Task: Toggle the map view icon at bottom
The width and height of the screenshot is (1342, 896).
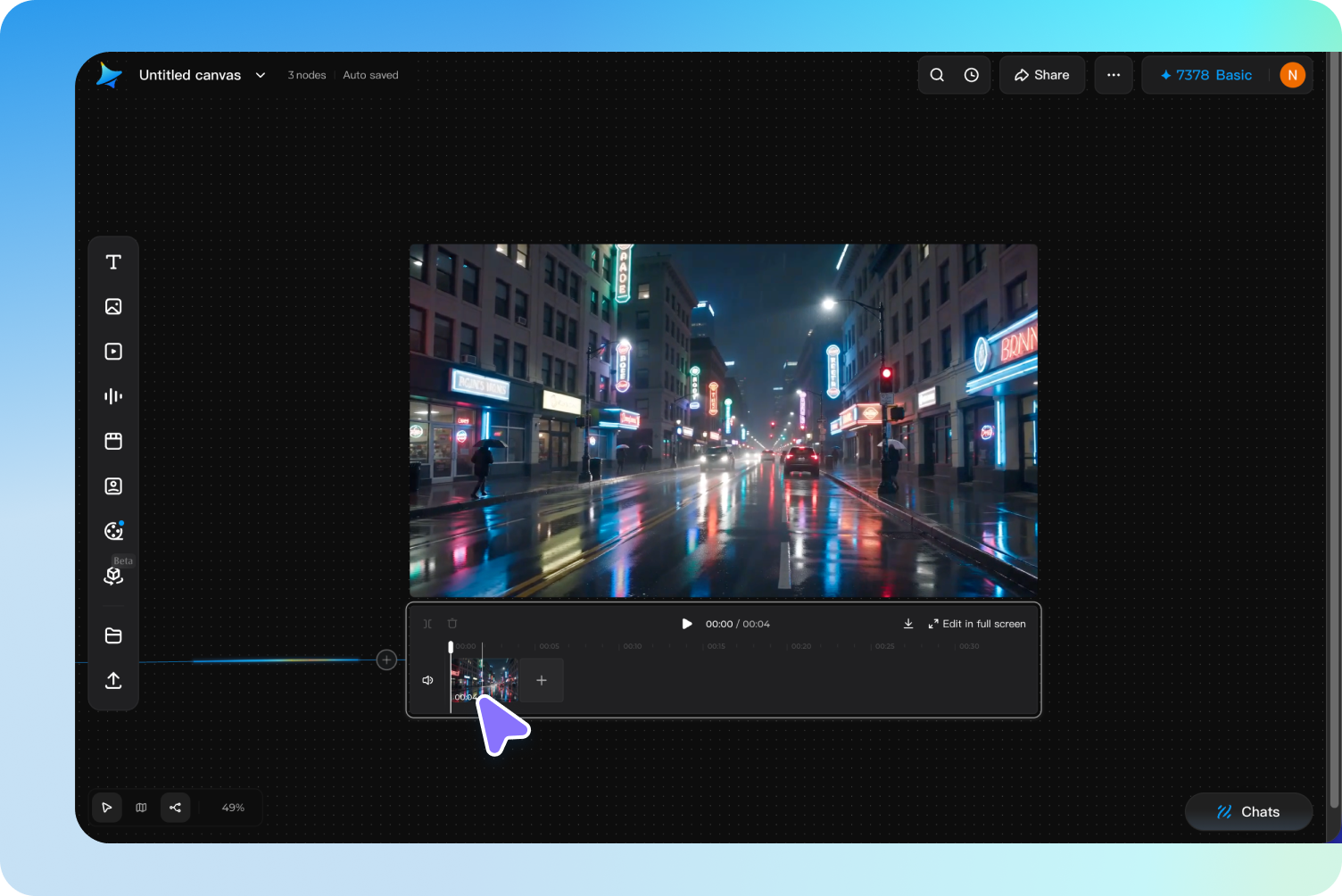Action: (x=141, y=808)
